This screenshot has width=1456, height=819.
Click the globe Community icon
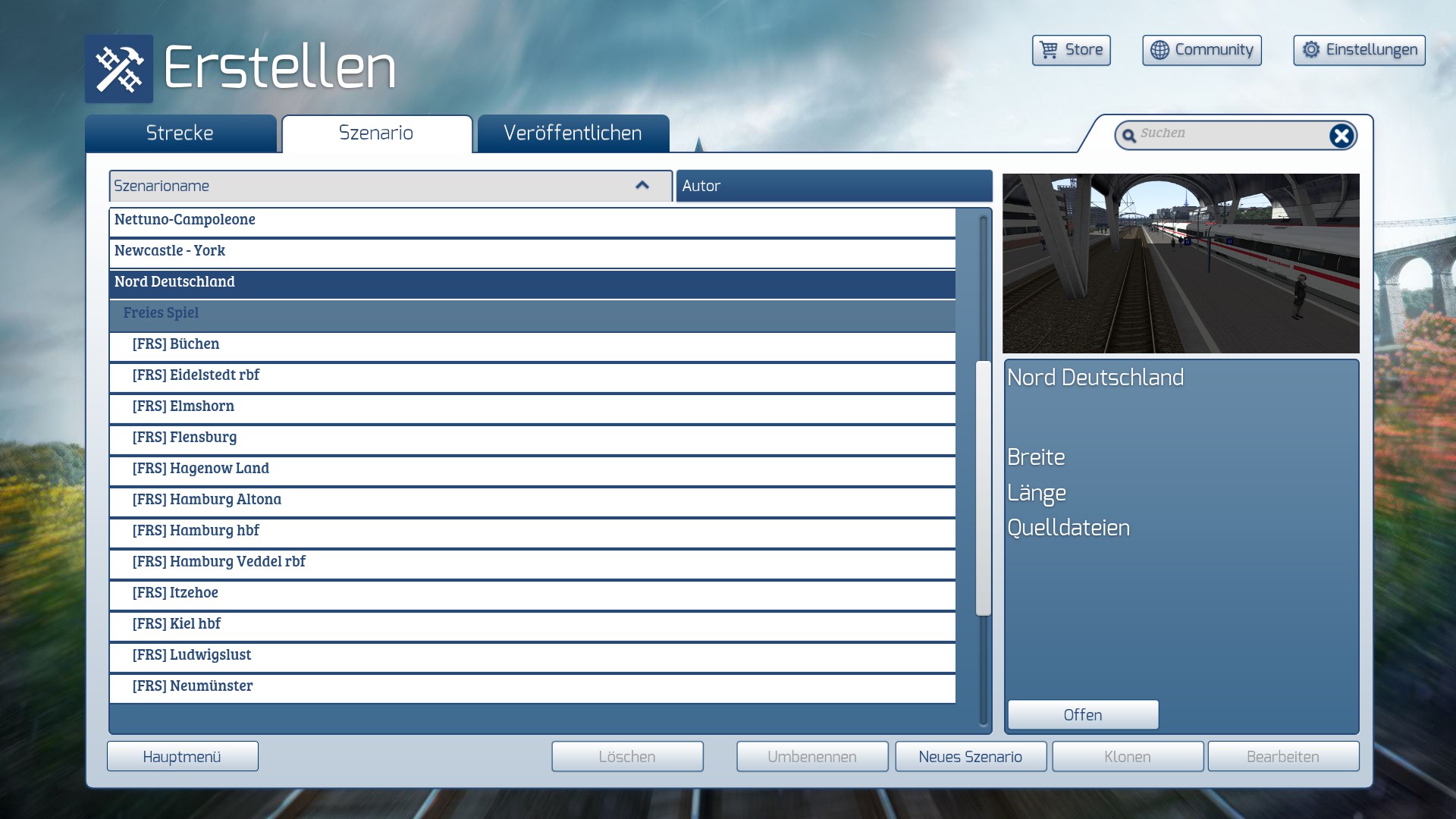tap(1159, 50)
